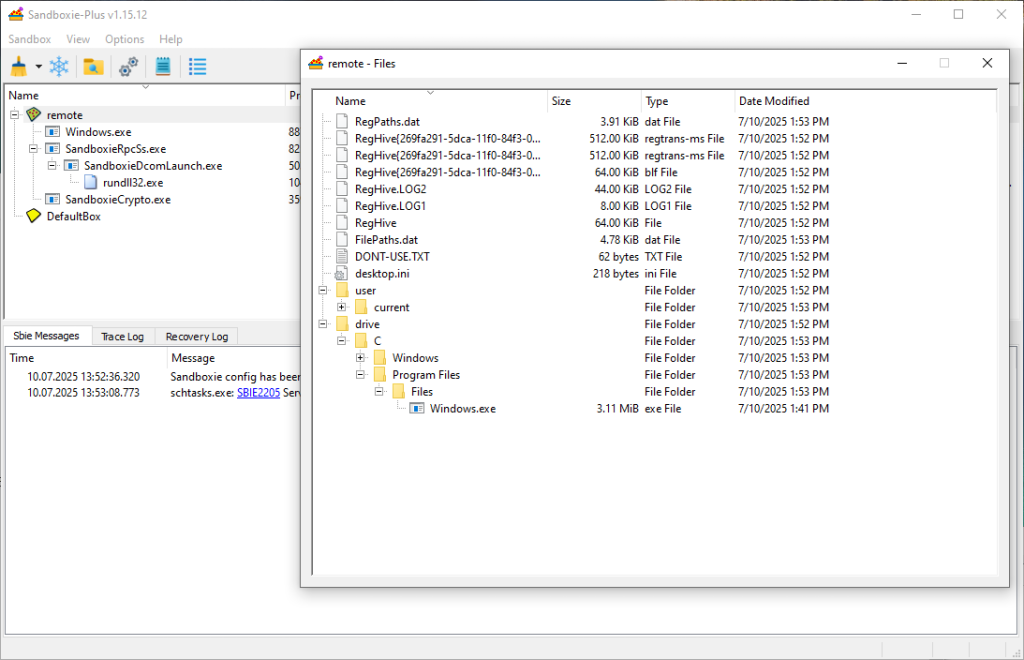Open the Help menu
This screenshot has width=1024, height=660.
(x=171, y=39)
